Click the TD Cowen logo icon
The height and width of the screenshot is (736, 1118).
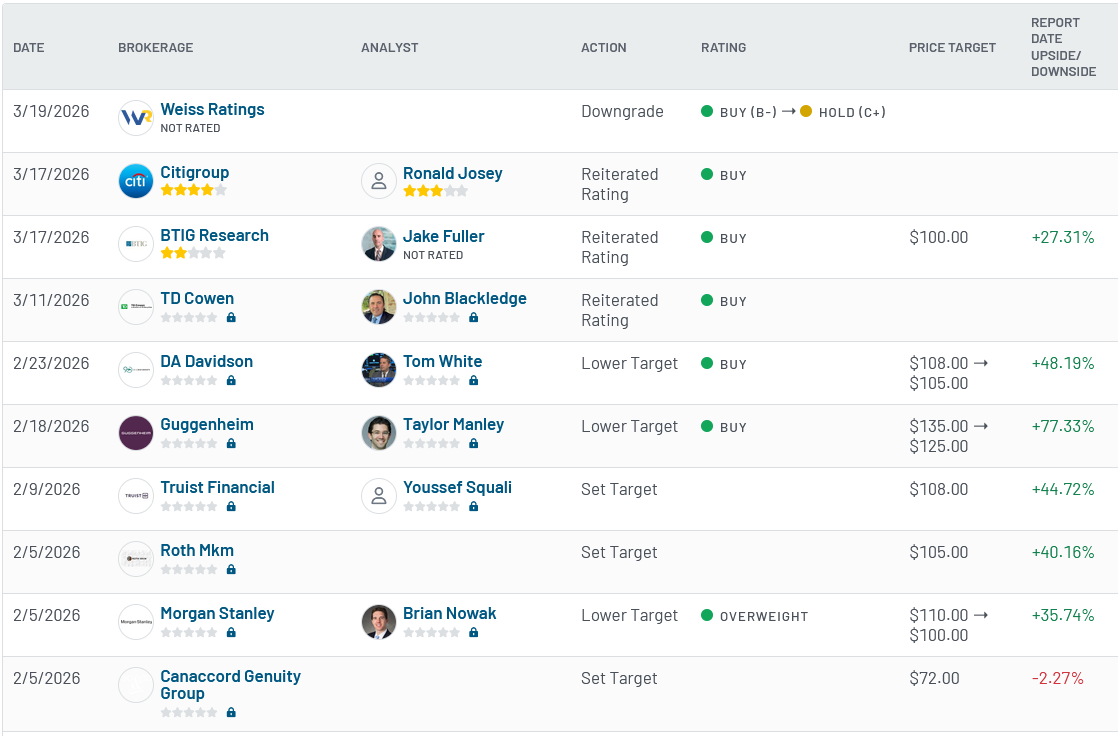(x=135, y=307)
